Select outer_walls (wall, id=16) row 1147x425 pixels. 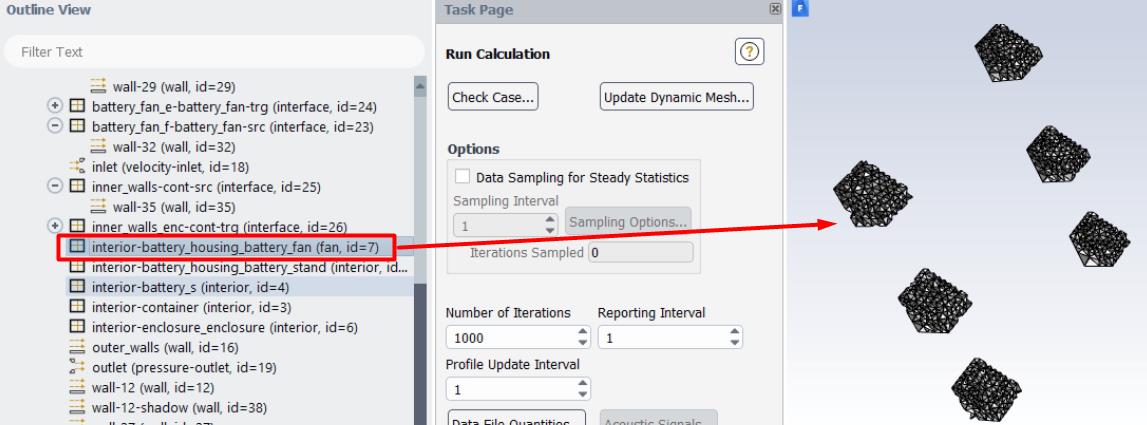(x=165, y=347)
